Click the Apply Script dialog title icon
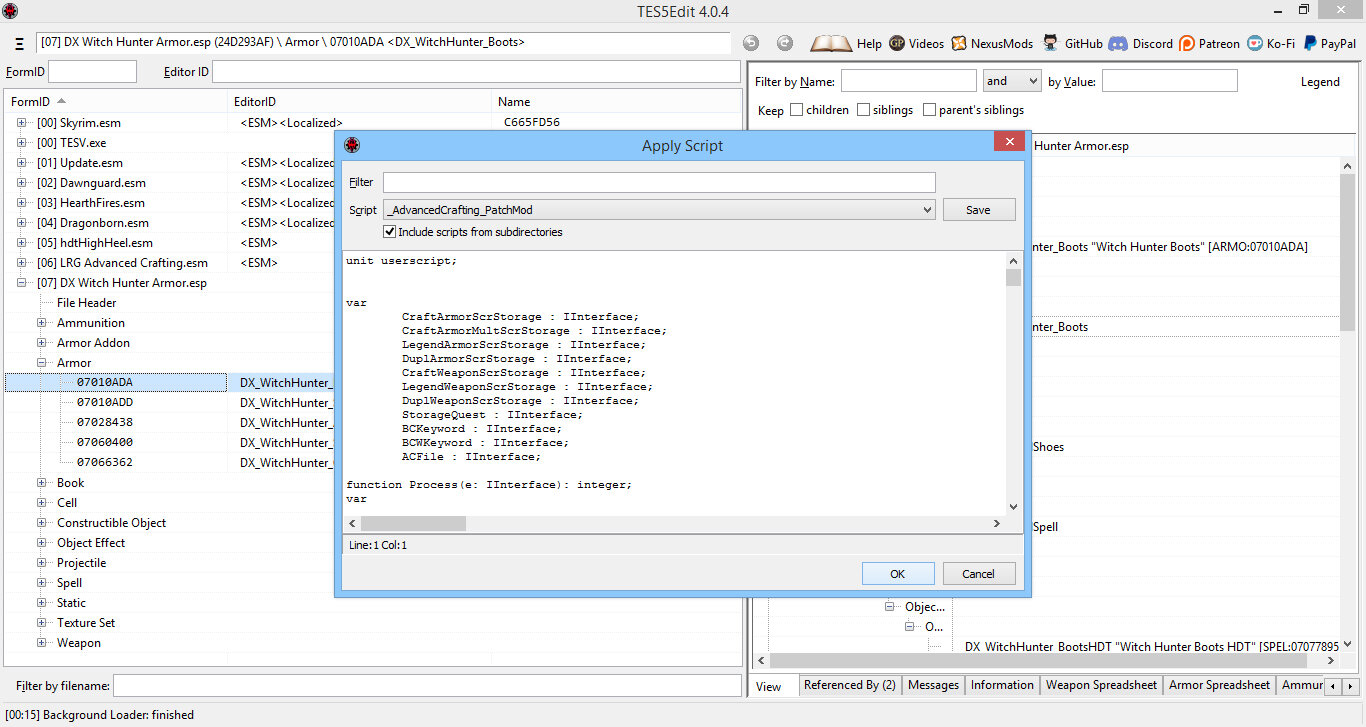The height and width of the screenshot is (727, 1366). pyautogui.click(x=351, y=145)
